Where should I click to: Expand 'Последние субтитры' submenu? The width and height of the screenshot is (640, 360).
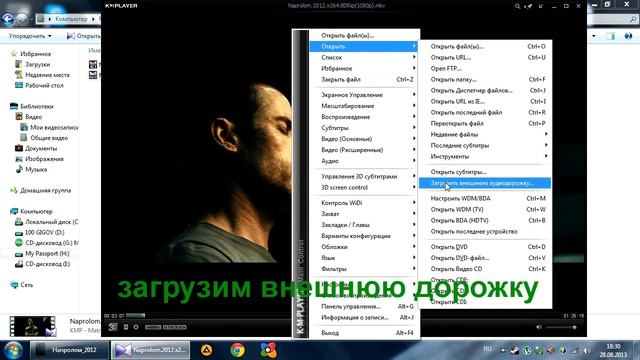485,145
